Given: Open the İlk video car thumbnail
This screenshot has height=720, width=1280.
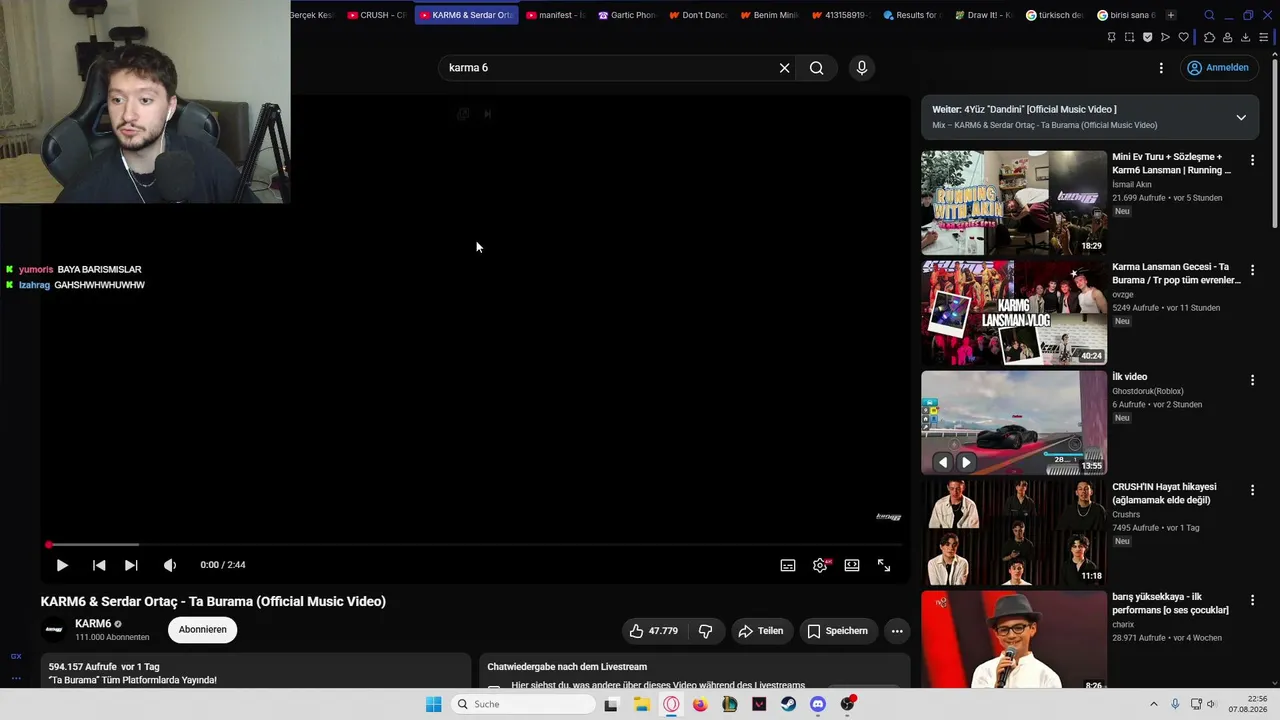Looking at the screenshot, I should point(1014,423).
